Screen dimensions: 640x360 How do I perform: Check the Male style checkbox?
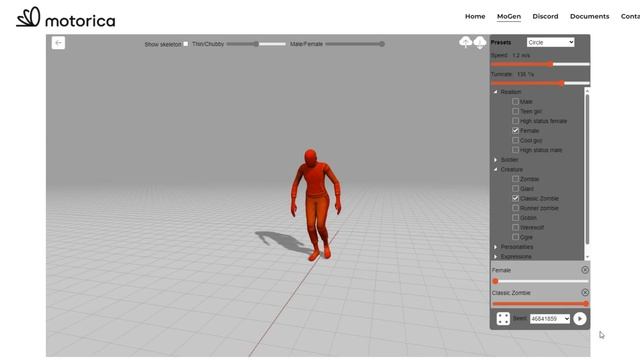[x=516, y=101]
